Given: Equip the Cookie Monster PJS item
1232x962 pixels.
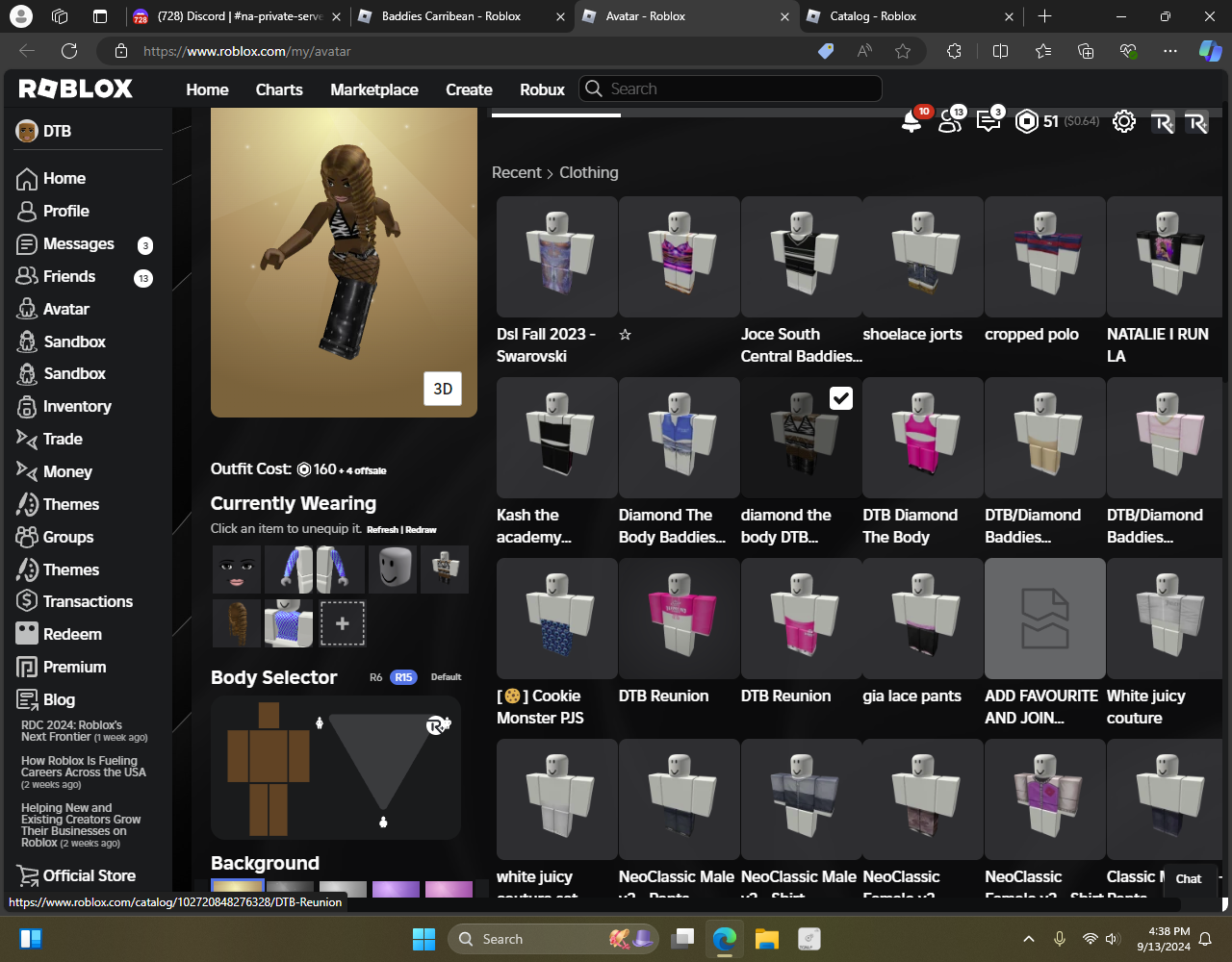Looking at the screenshot, I should [556, 620].
